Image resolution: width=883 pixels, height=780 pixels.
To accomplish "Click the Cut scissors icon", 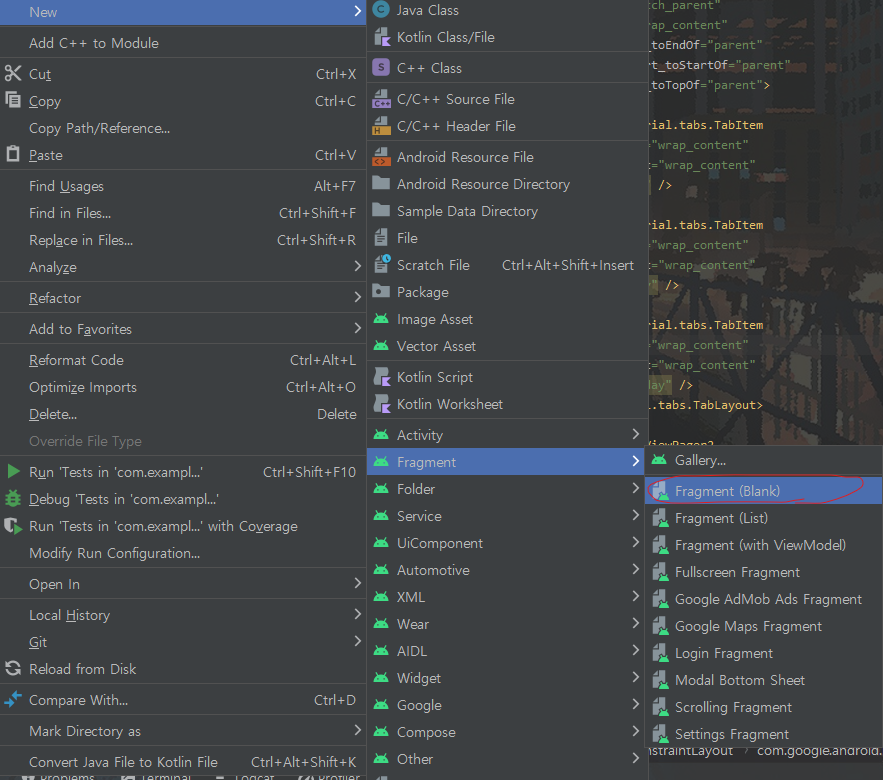I will click(12, 73).
